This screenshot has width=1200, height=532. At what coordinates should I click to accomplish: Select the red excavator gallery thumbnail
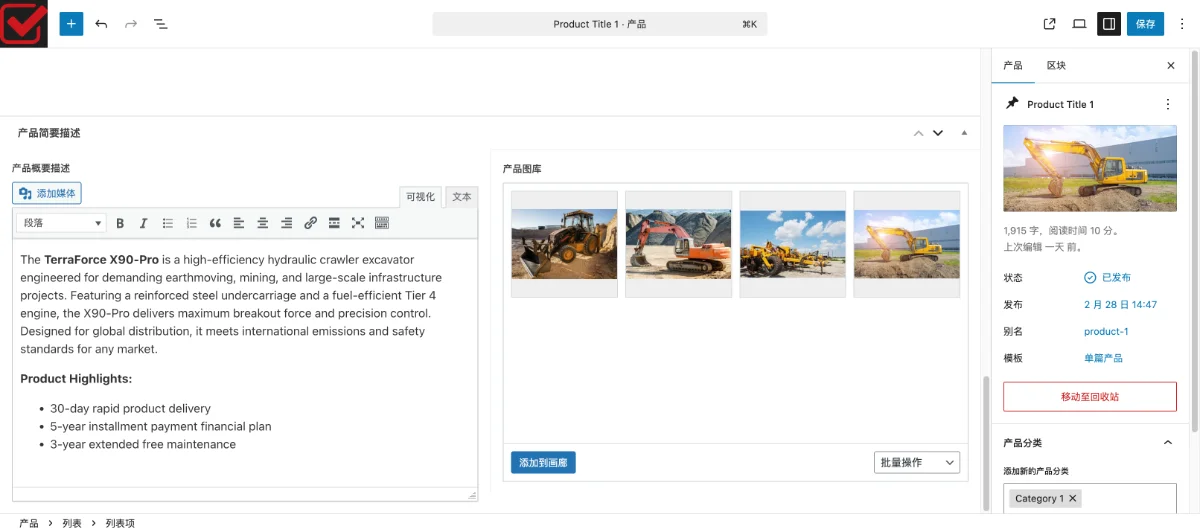678,244
